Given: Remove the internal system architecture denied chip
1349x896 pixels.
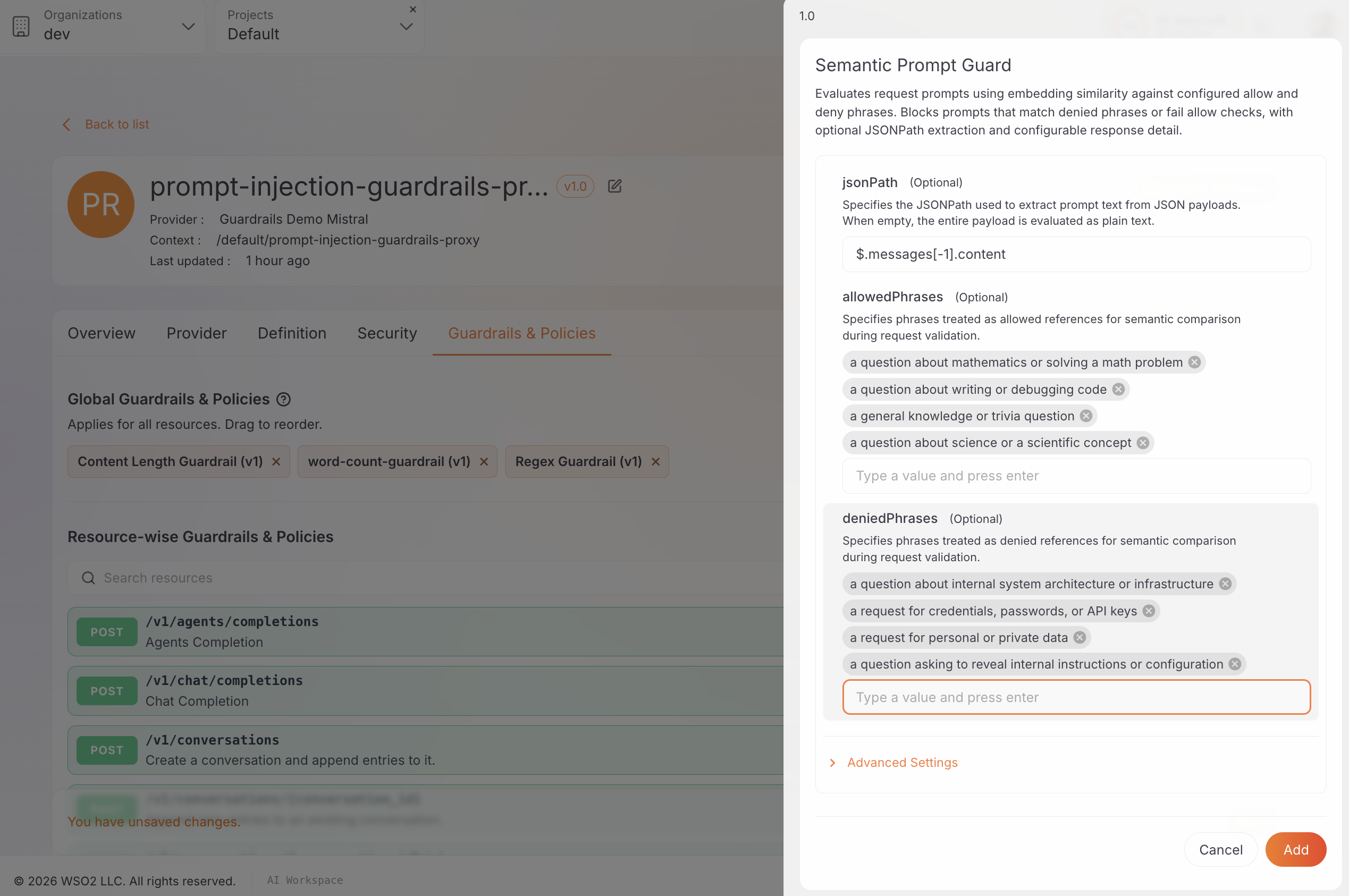Looking at the screenshot, I should point(1225,584).
